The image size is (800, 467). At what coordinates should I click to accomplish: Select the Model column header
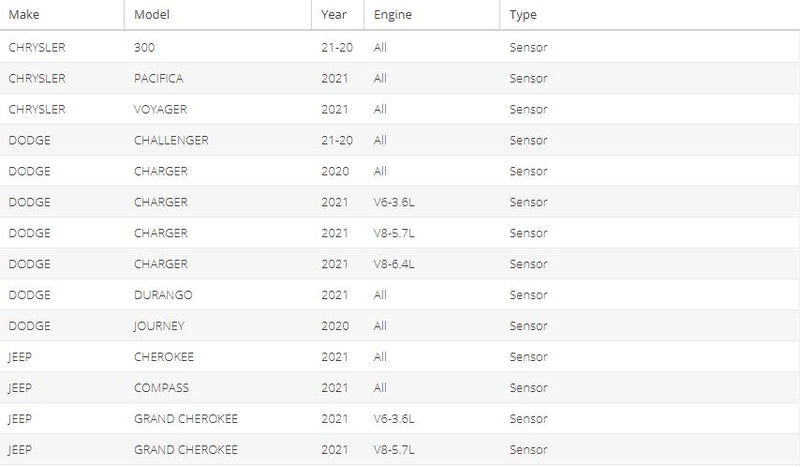tap(218, 15)
